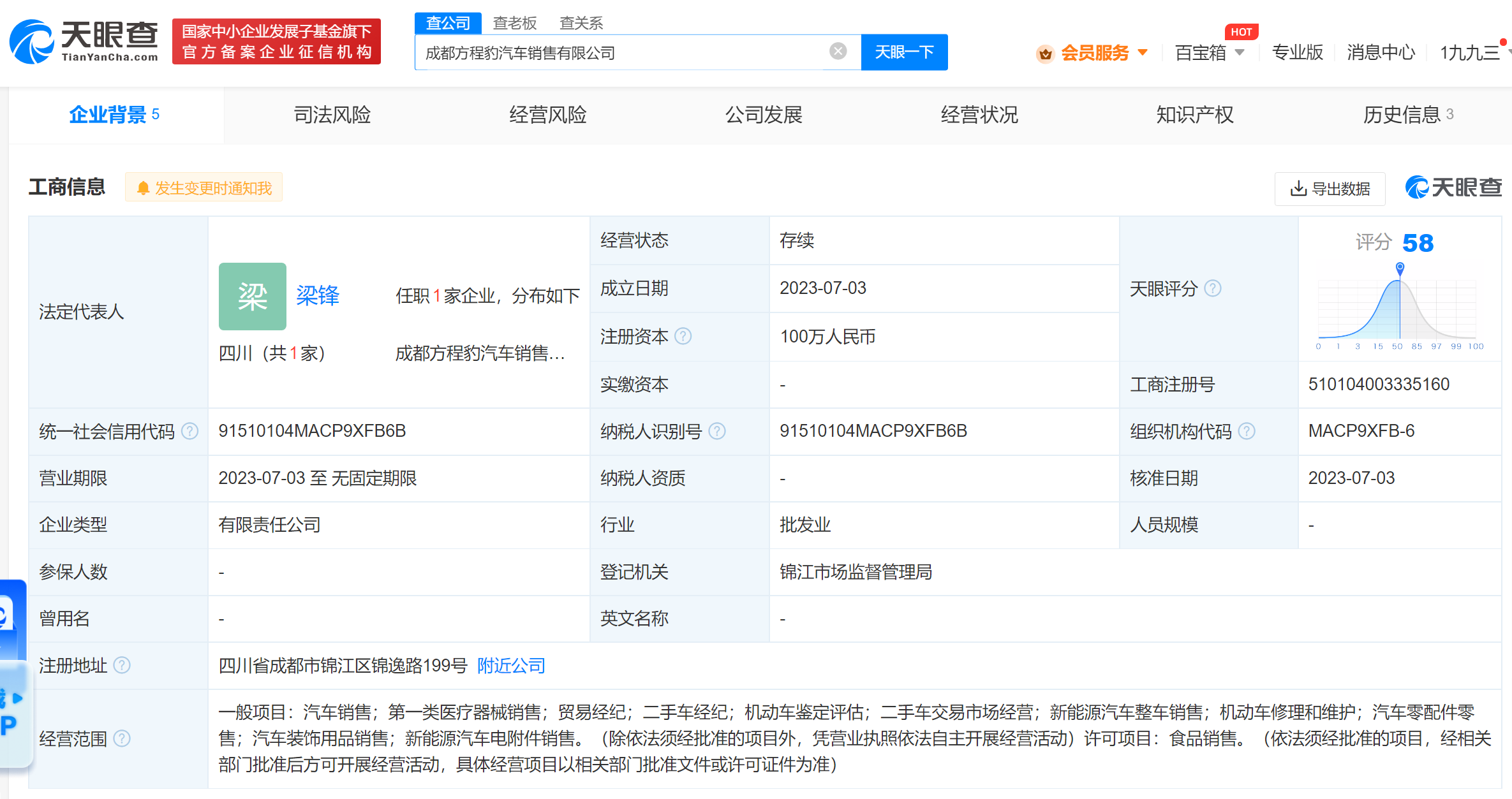Click the credit code value 91510104MACP9XFB6B under 统一社会信用代码

click(312, 431)
